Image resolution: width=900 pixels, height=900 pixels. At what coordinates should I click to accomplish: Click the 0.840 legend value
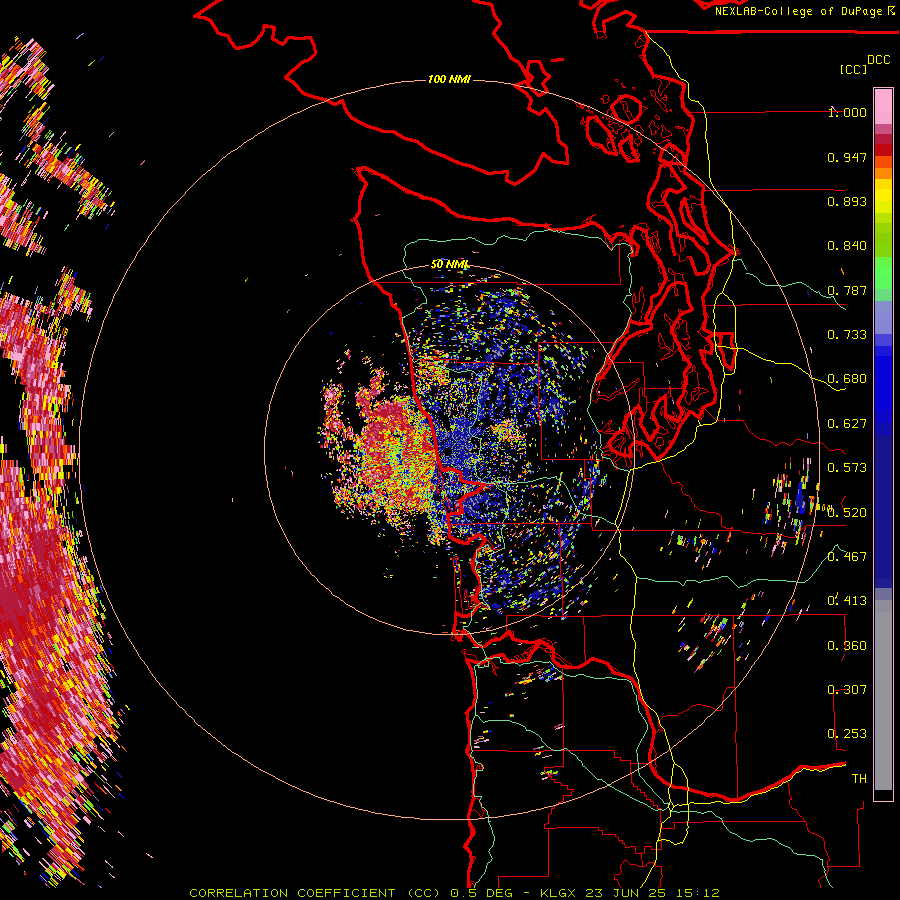pyautogui.click(x=847, y=246)
